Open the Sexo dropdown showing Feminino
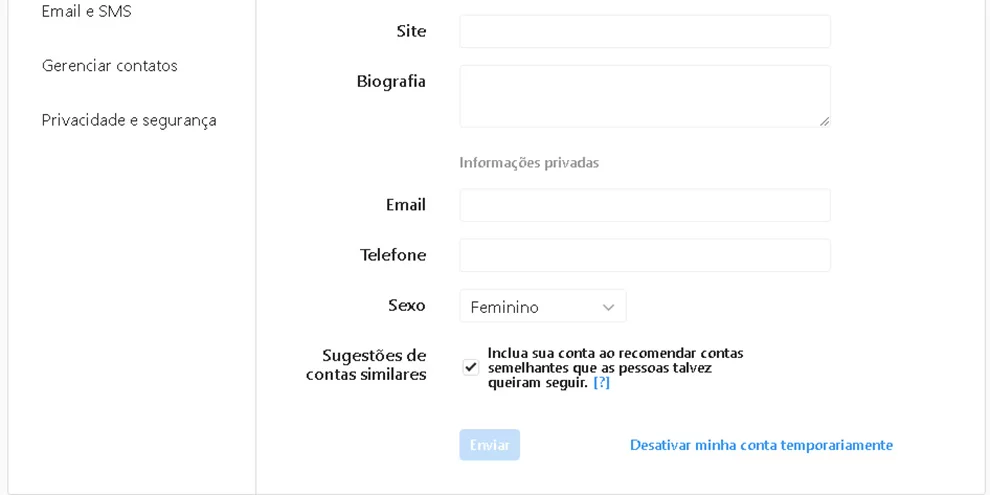 (x=542, y=307)
